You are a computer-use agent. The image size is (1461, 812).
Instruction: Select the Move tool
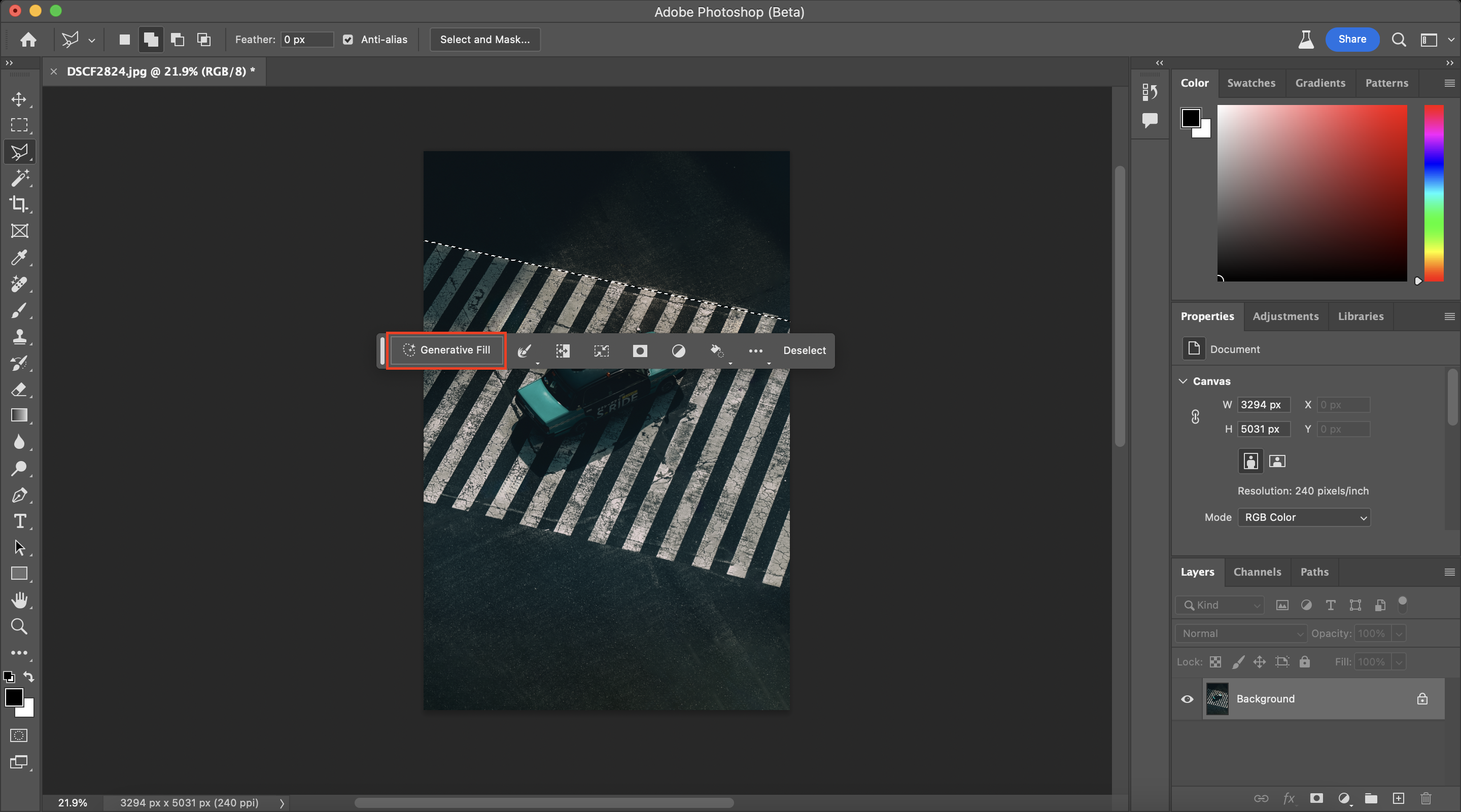tap(19, 99)
